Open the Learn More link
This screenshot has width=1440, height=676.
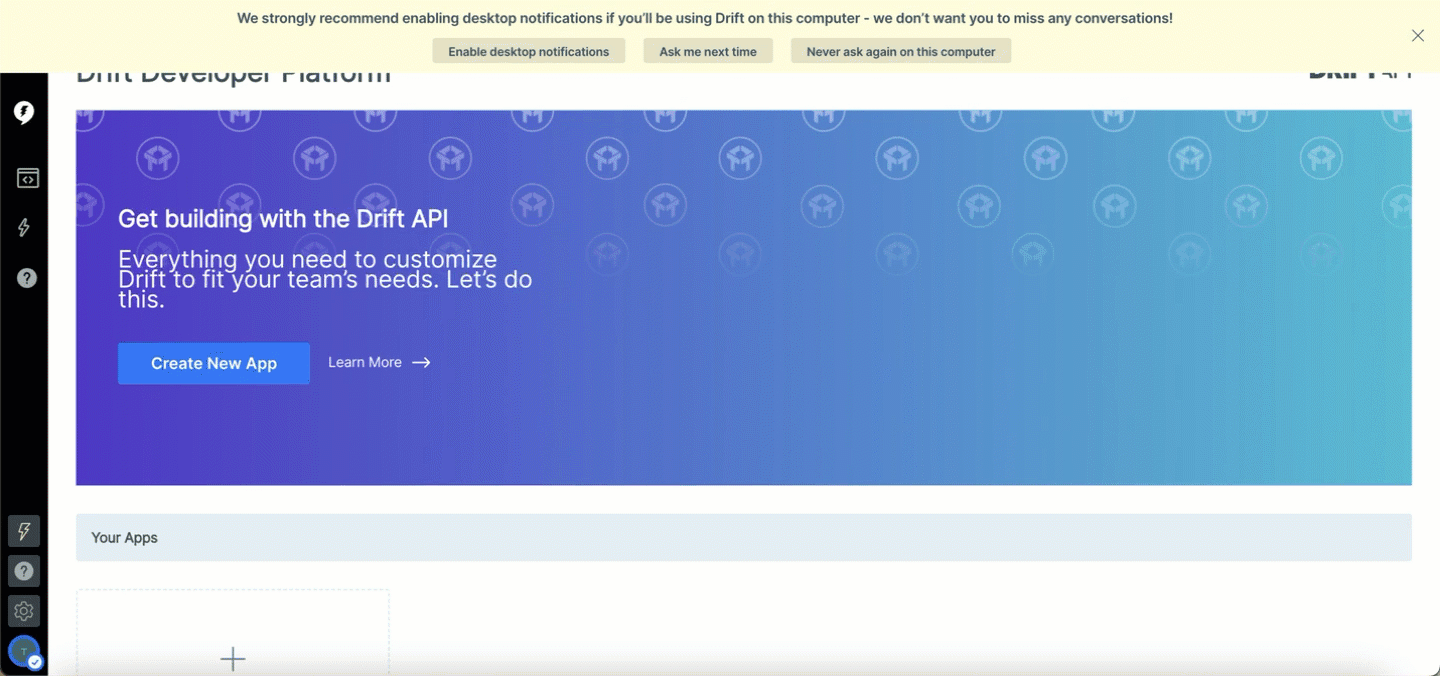click(365, 362)
